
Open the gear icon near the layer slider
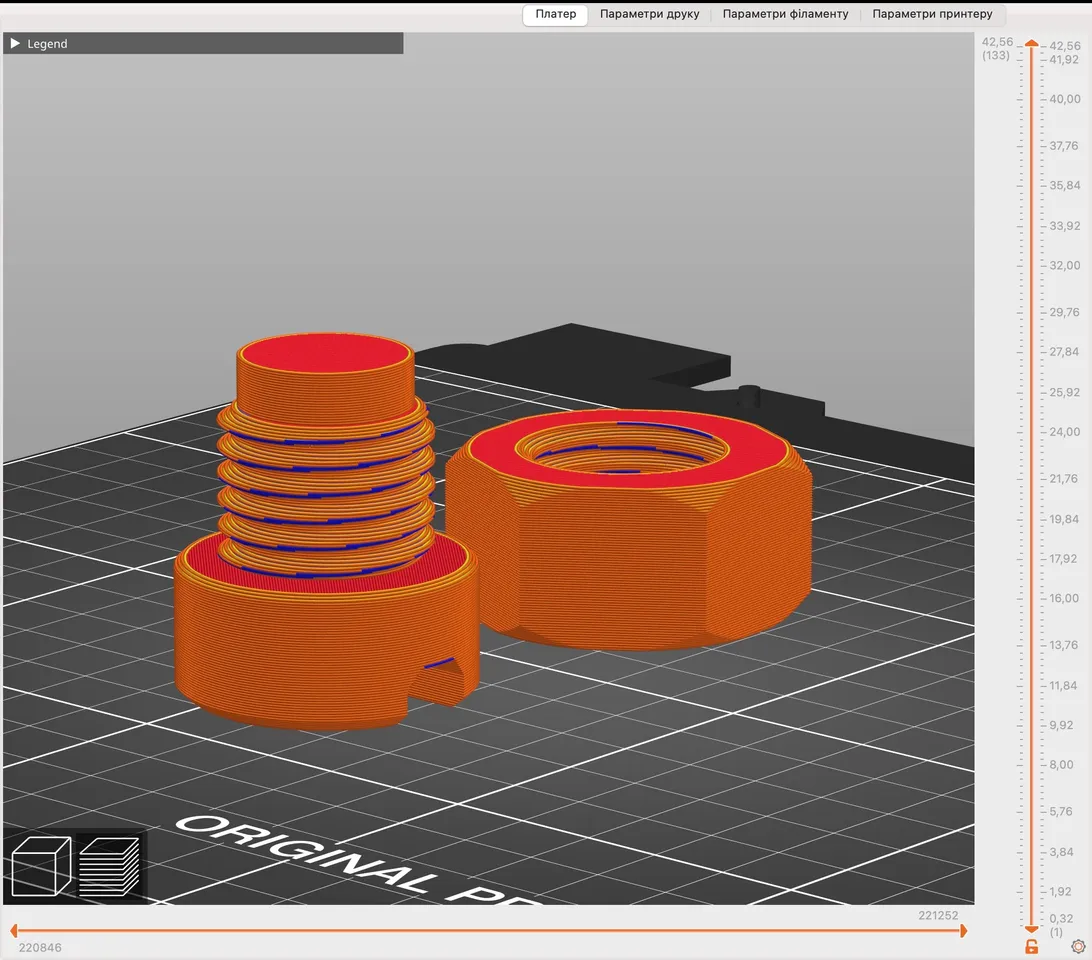click(x=1078, y=945)
